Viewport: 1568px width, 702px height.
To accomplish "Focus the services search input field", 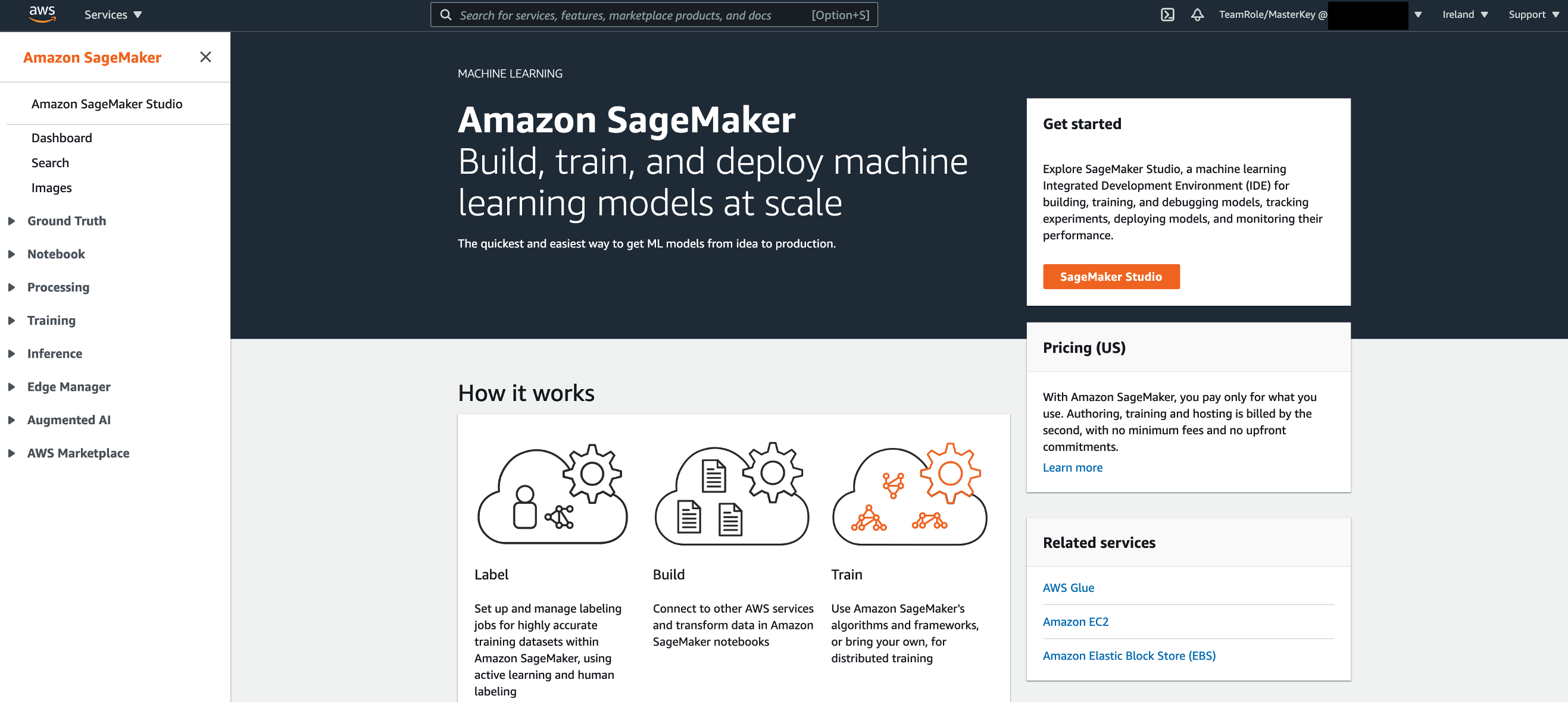I will 654,15.
